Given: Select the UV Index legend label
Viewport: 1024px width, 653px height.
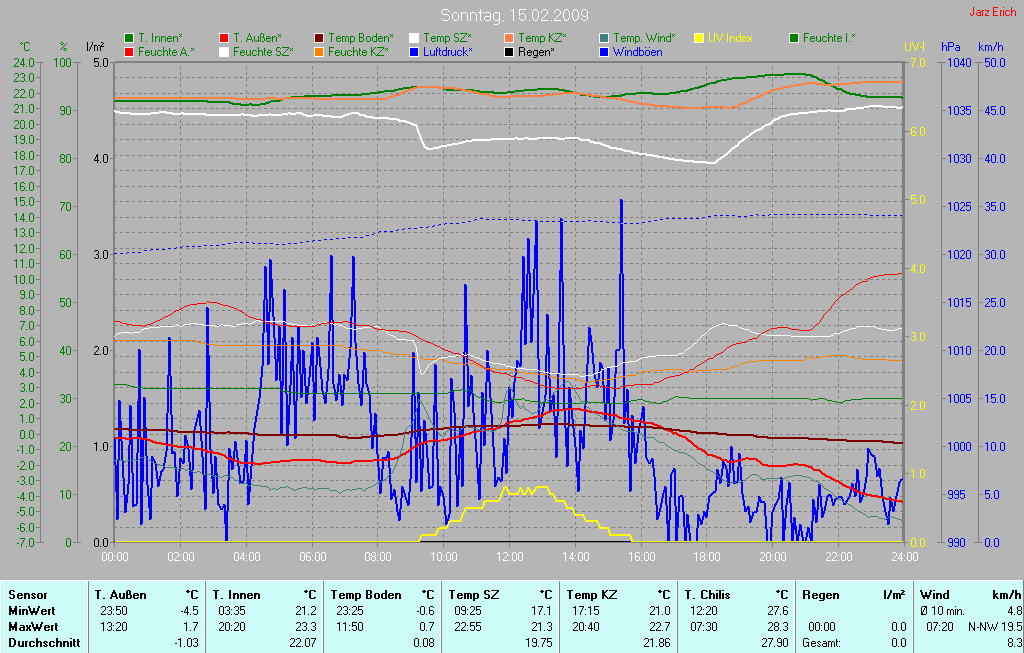Looking at the screenshot, I should [730, 39].
